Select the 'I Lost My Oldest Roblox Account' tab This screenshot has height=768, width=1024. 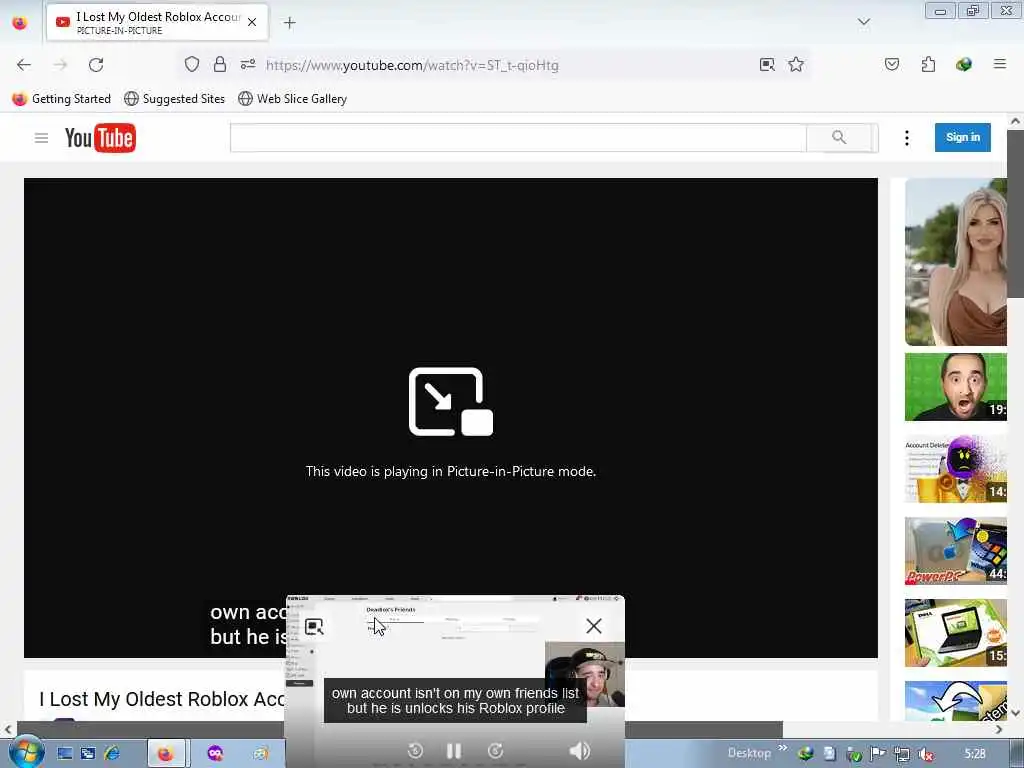[x=157, y=22]
